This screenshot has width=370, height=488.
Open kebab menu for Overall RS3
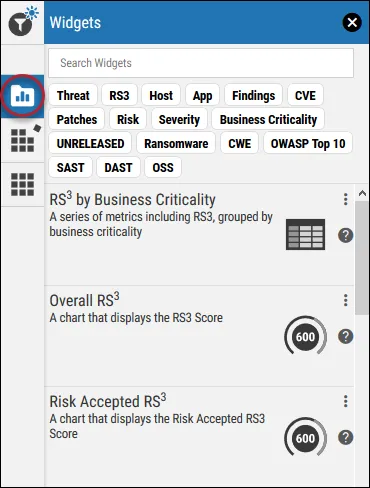point(346,300)
